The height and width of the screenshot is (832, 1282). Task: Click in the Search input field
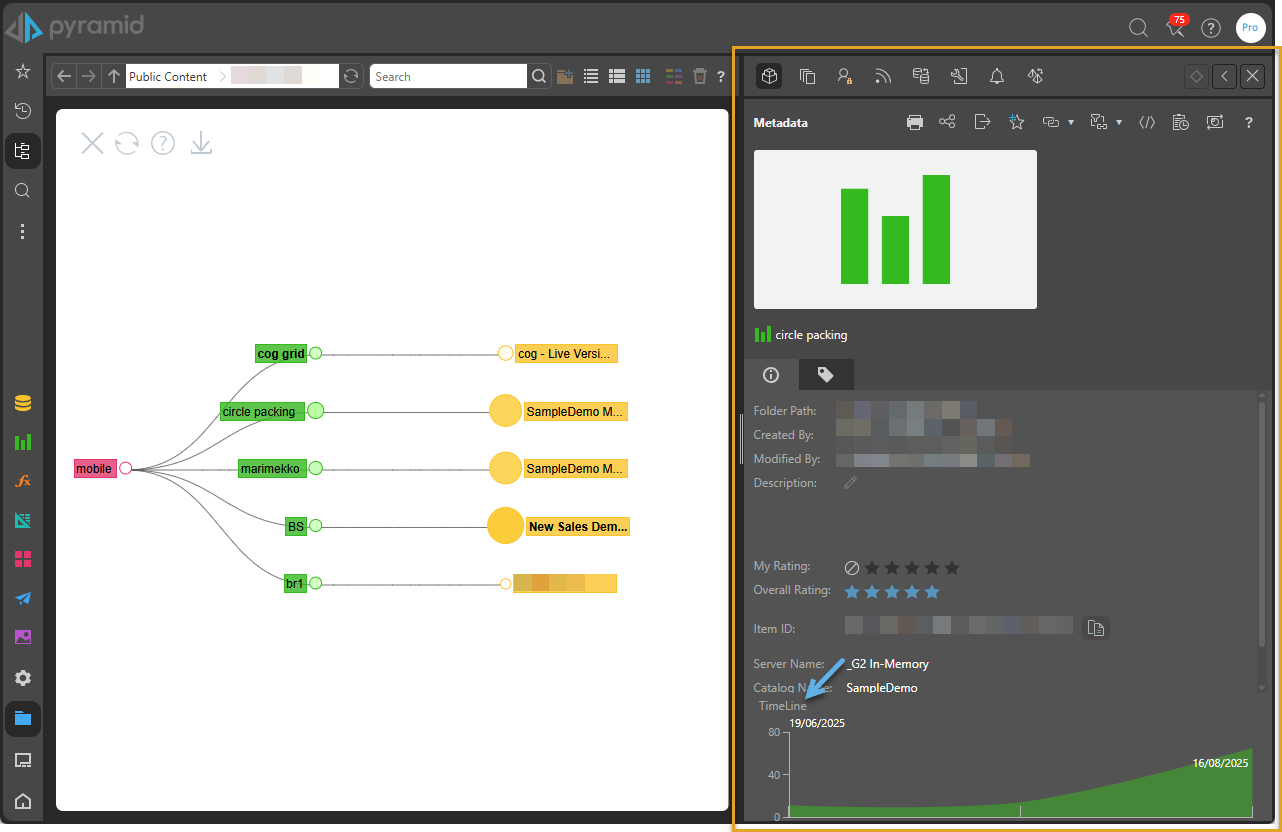(447, 76)
